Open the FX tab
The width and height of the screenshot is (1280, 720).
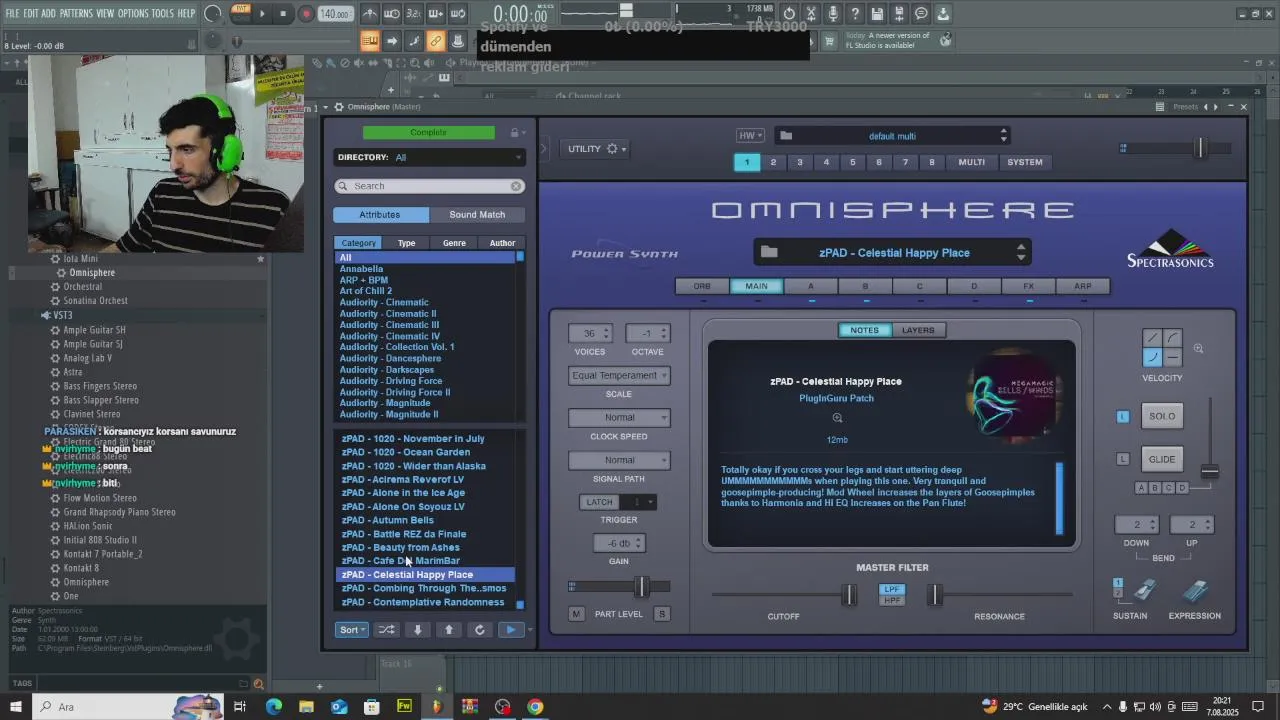coord(1028,286)
